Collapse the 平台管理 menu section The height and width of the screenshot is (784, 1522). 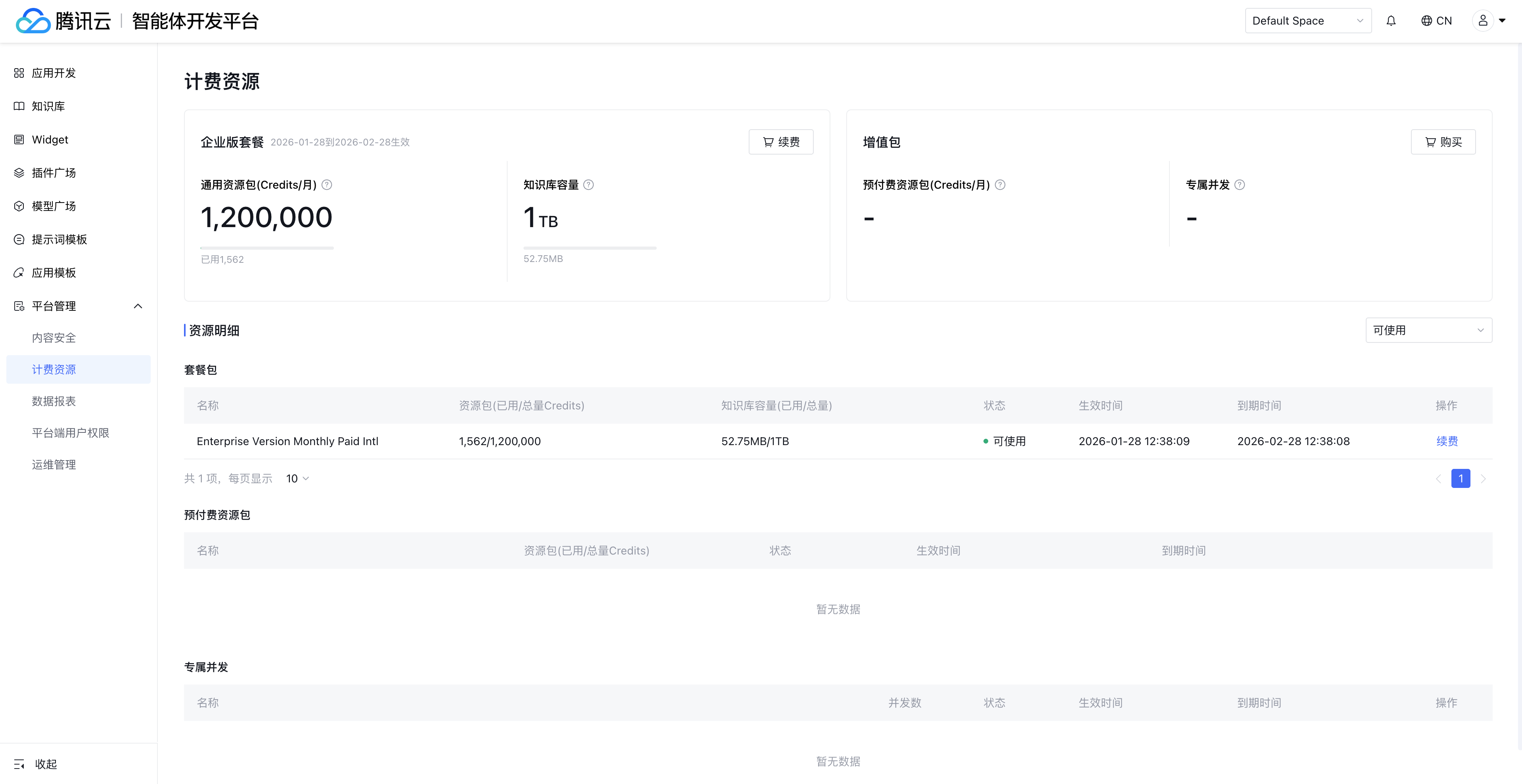(x=138, y=306)
